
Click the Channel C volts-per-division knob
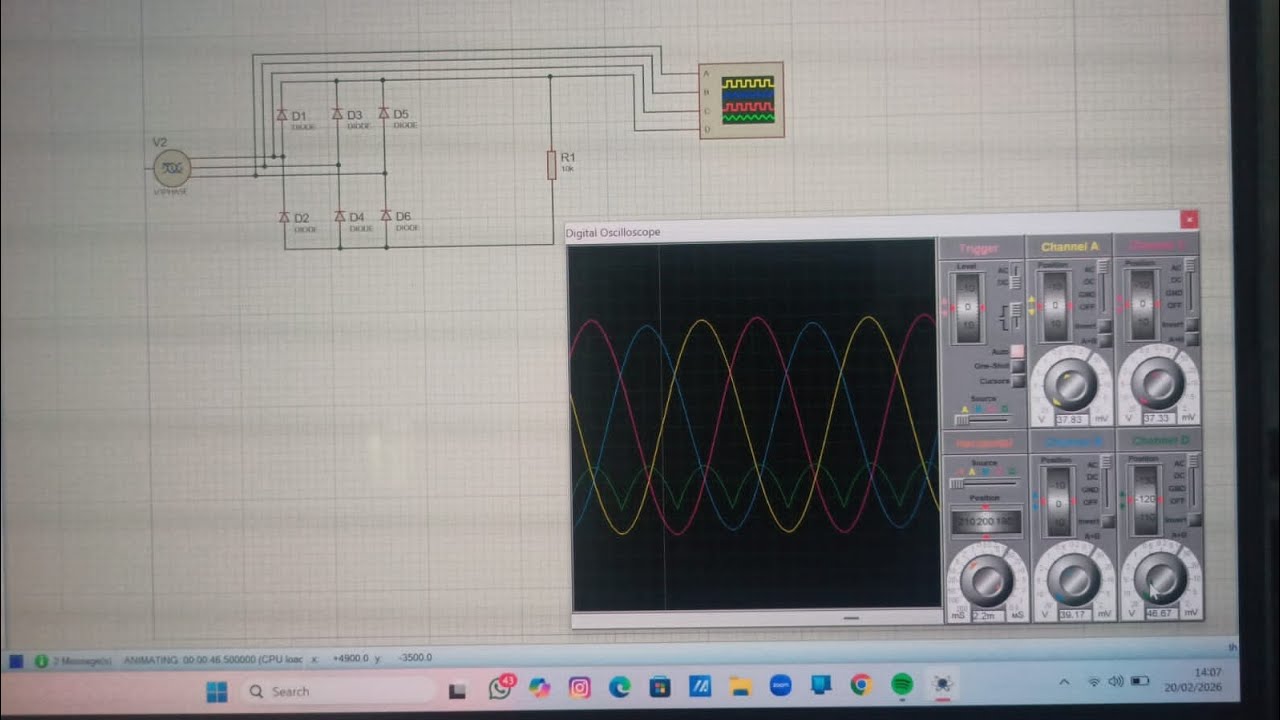[x=1160, y=383]
